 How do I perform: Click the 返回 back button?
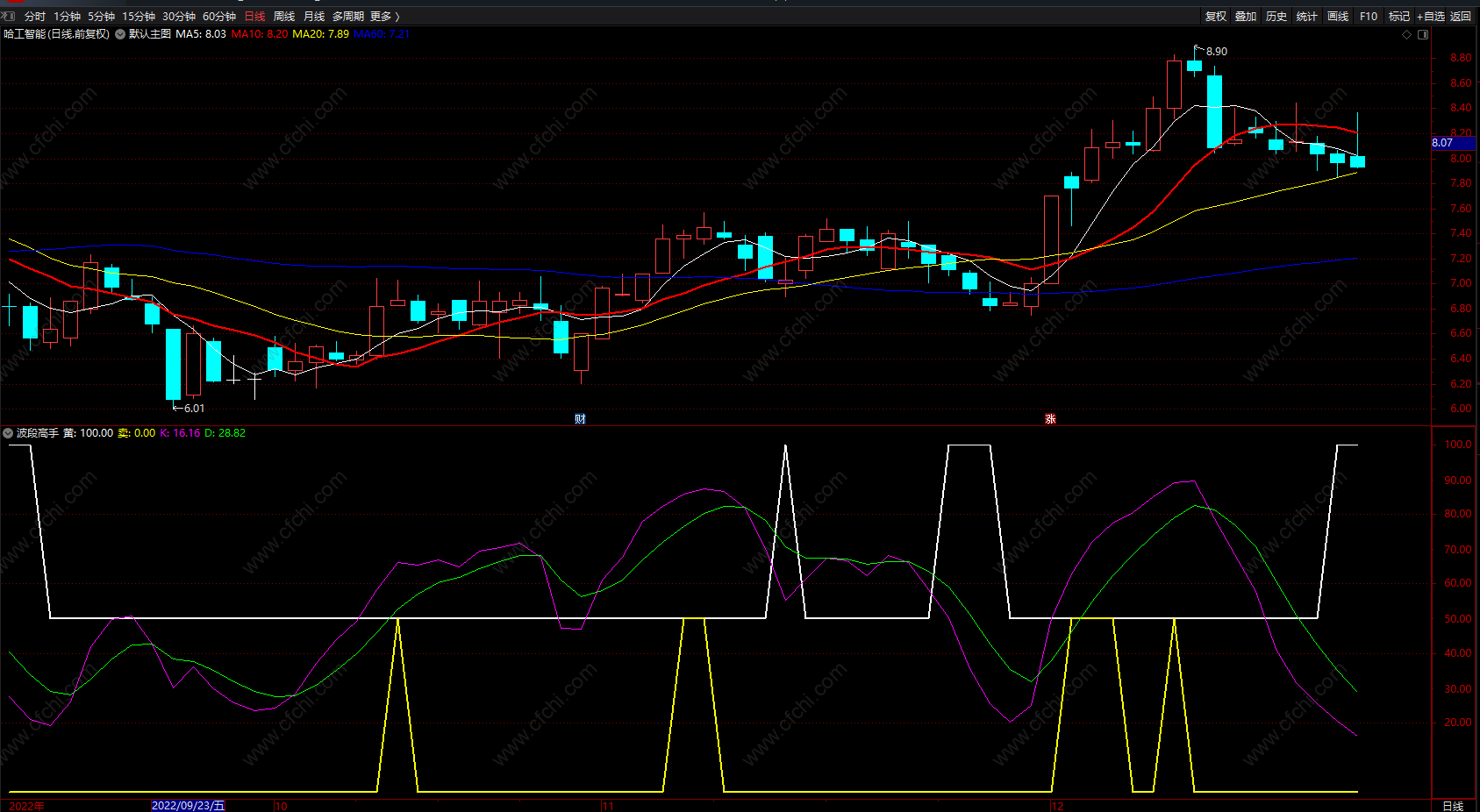pyautogui.click(x=1461, y=17)
